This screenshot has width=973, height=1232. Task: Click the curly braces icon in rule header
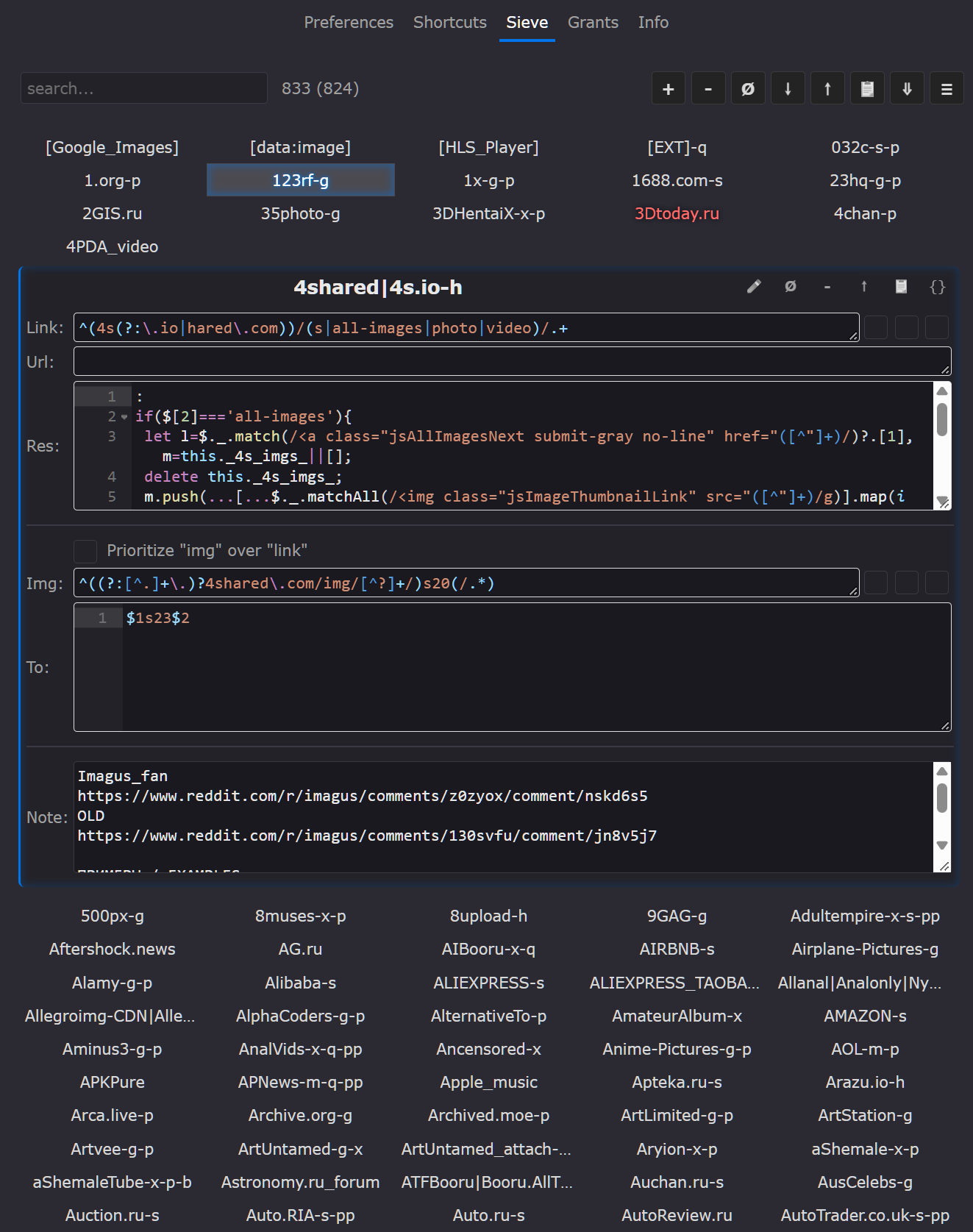tap(937, 286)
